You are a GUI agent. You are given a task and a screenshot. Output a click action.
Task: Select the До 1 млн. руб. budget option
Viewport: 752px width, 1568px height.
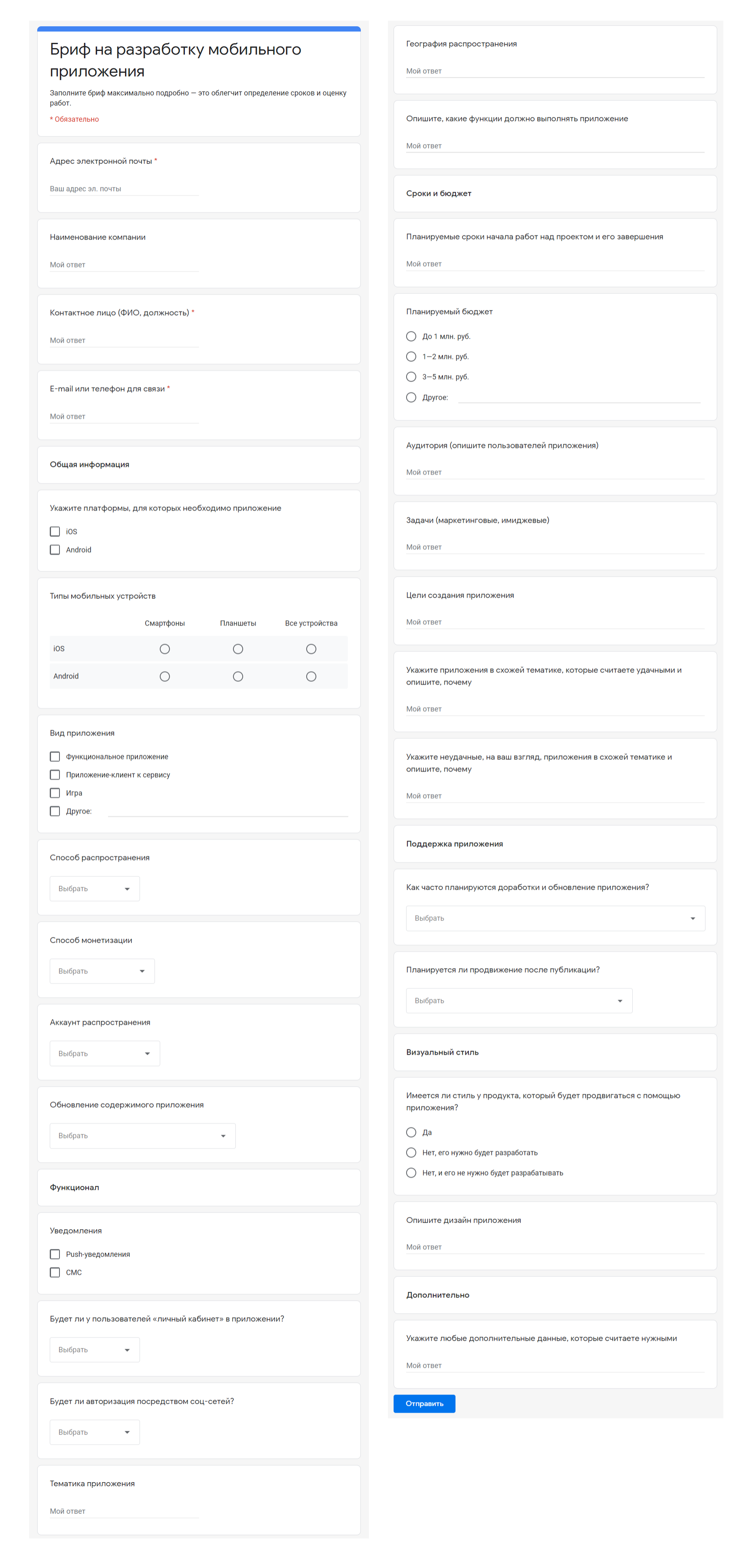[x=411, y=337]
